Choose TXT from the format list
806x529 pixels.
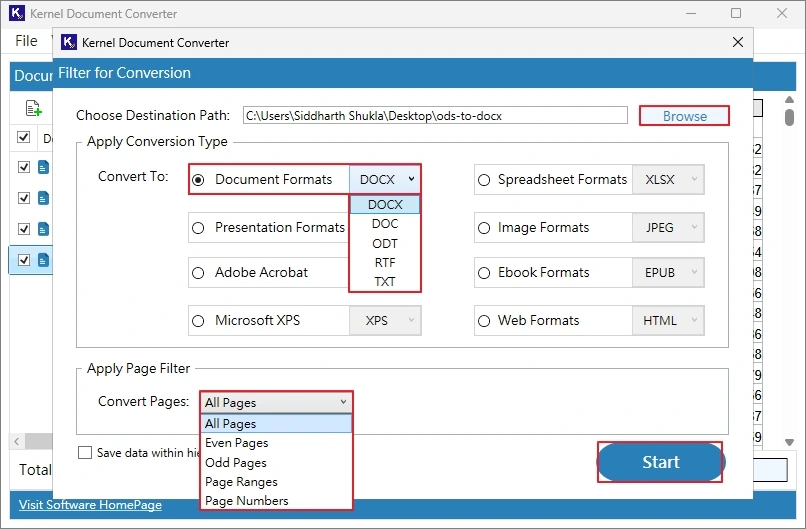coord(385,282)
